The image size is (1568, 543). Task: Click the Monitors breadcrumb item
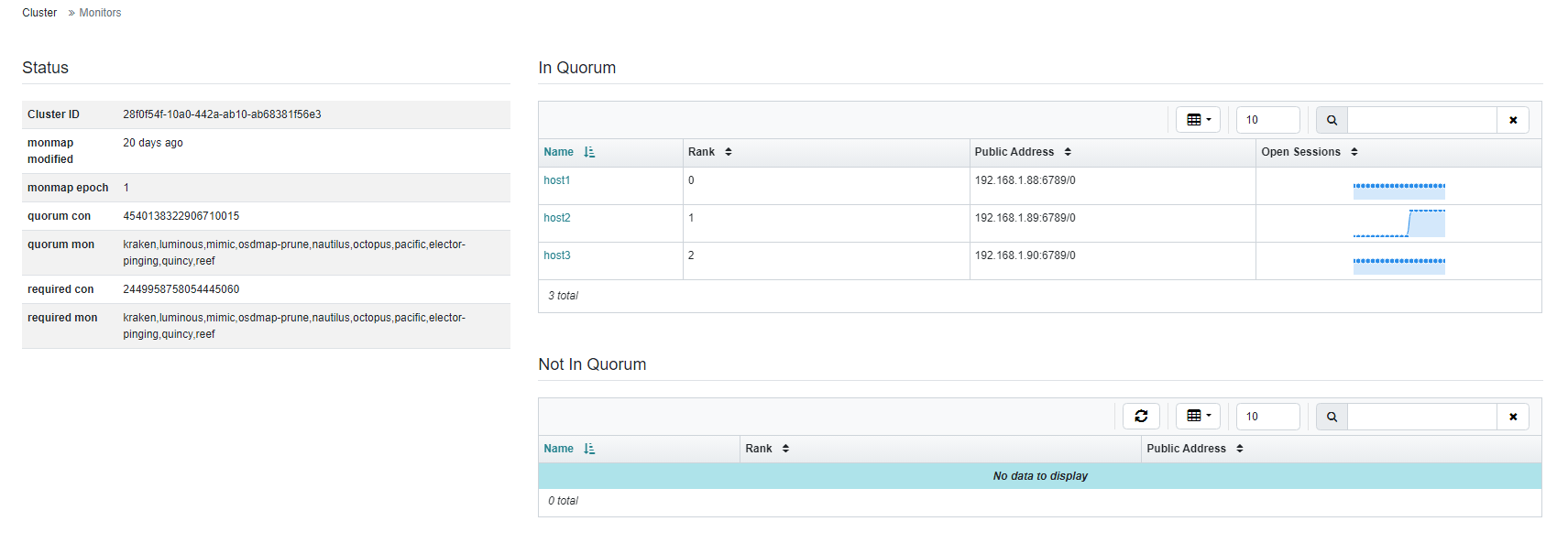100,13
